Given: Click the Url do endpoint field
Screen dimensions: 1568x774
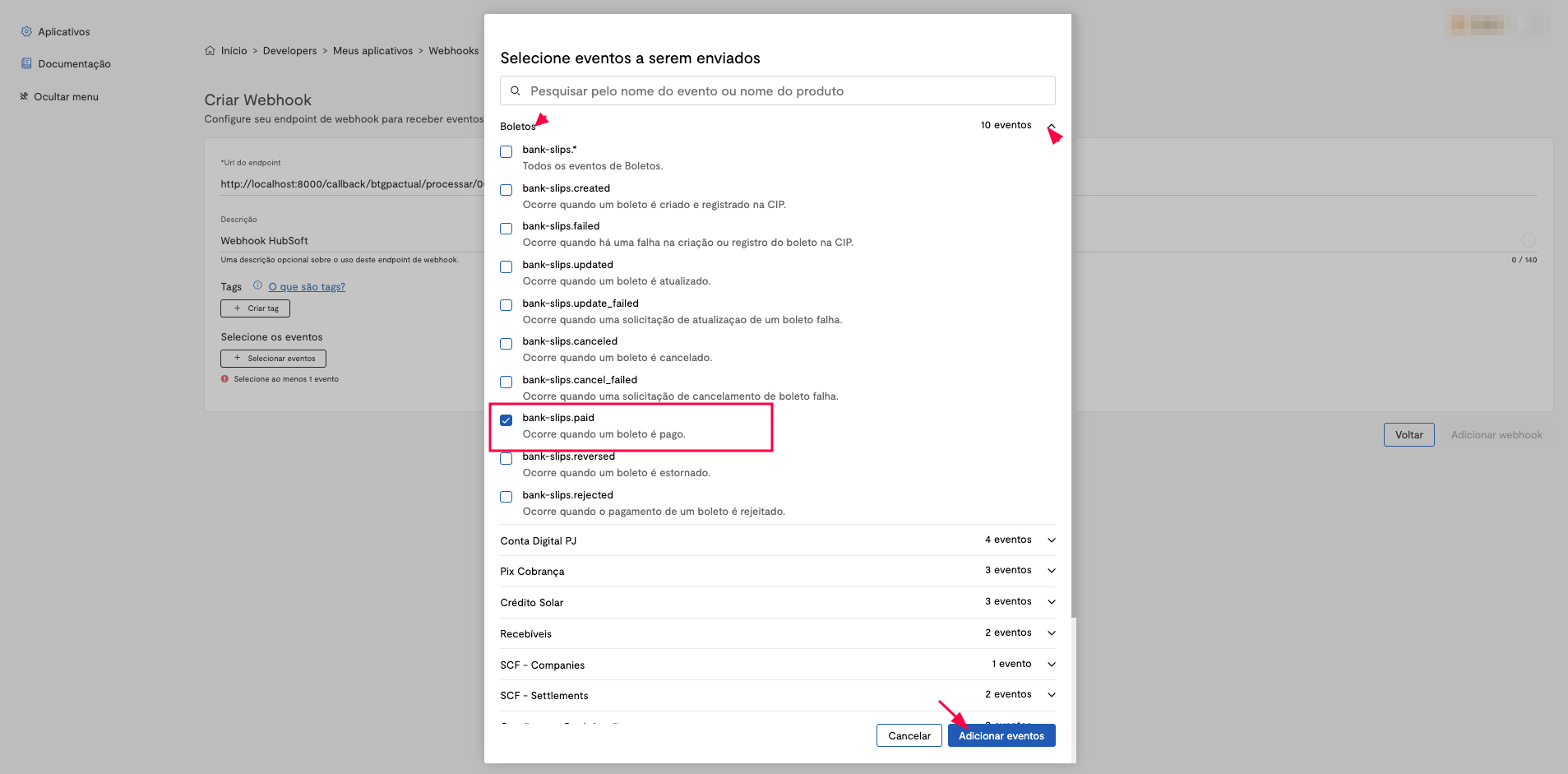Looking at the screenshot, I should pos(352,183).
